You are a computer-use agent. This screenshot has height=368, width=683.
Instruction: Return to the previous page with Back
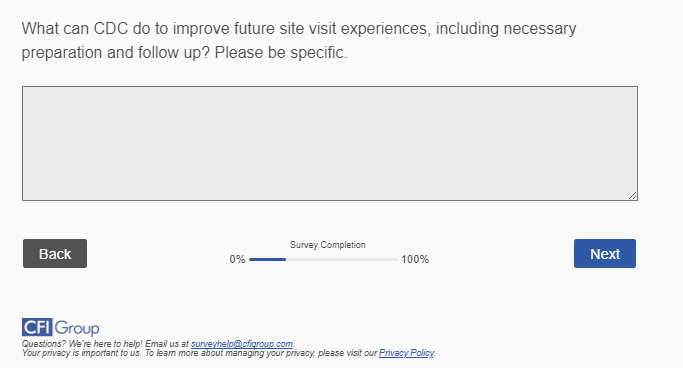55,253
